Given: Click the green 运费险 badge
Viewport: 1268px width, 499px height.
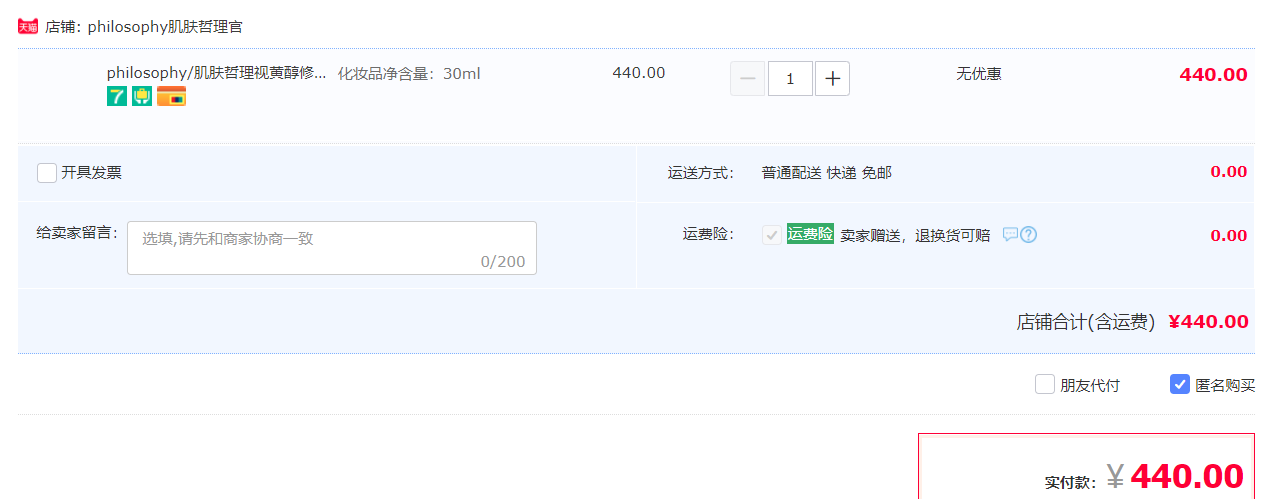Looking at the screenshot, I should click(810, 234).
